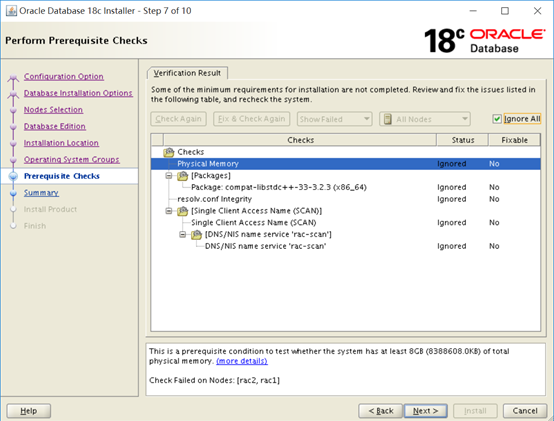Click Ignored status of resolv.conf Integrity
This screenshot has width=554, height=421.
tap(452, 199)
